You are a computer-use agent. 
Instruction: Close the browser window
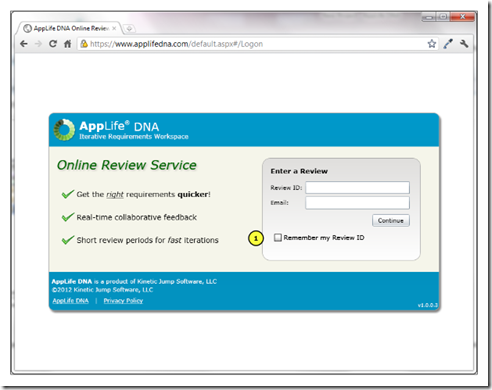[462, 17]
